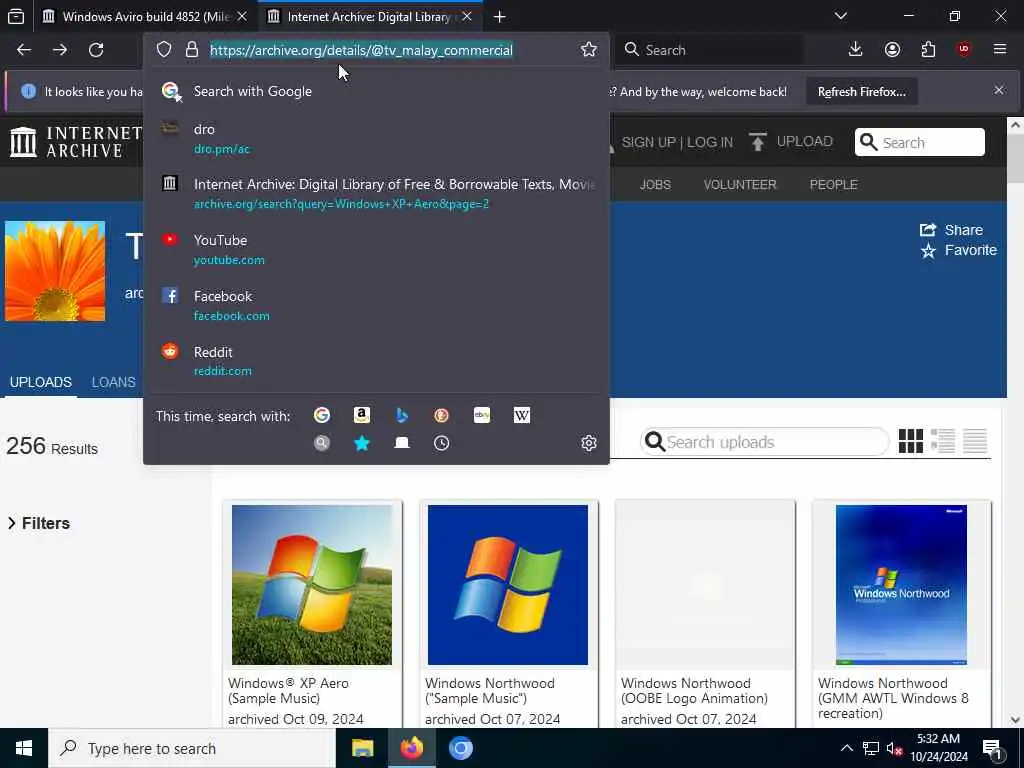Search open tabs via the tab icon
The image size is (1024, 768).
[x=402, y=443]
